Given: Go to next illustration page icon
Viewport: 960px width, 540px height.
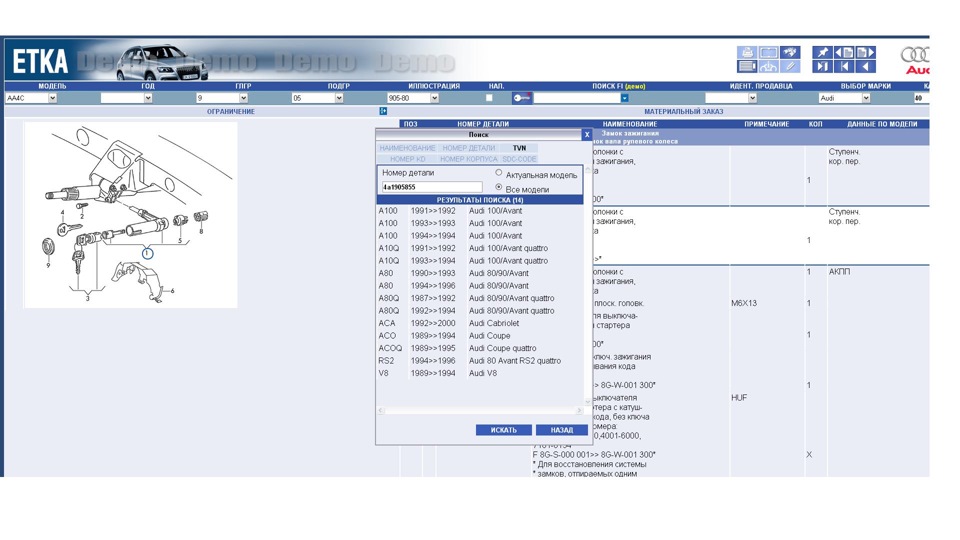Looking at the screenshot, I should [x=865, y=53].
